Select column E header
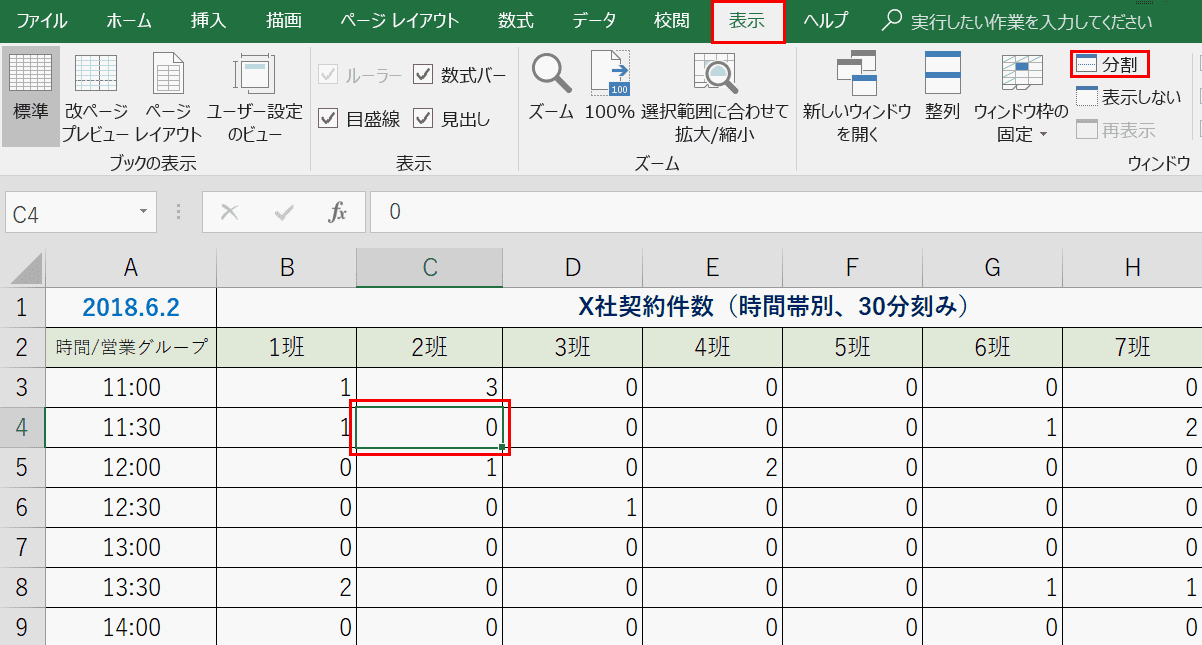Image resolution: width=1202 pixels, height=645 pixels. tap(712, 267)
